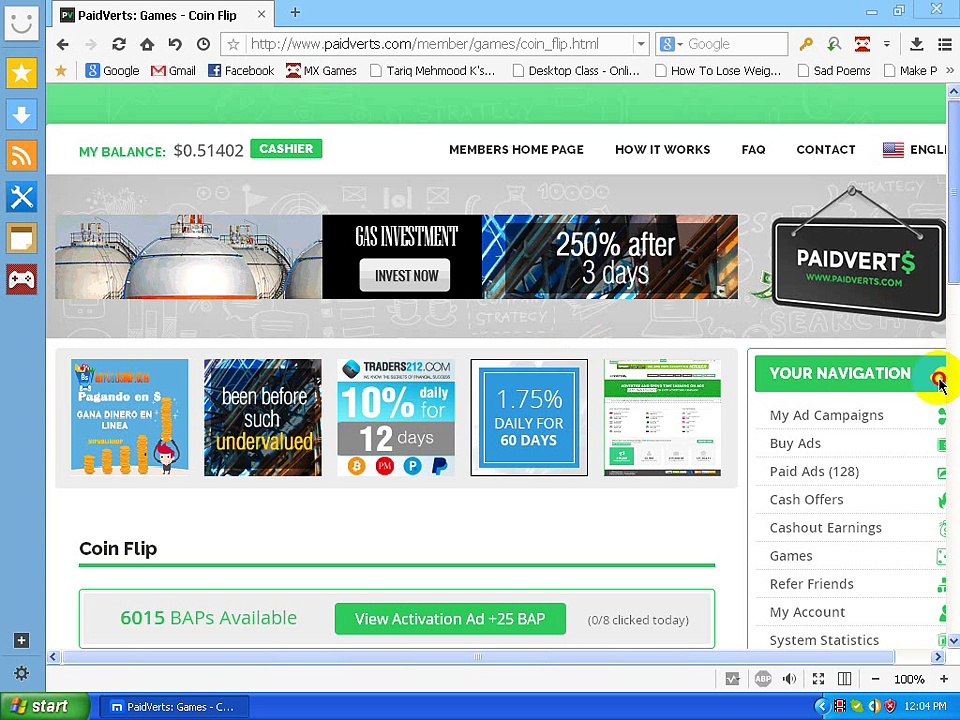960x720 pixels.
Task: Open Refer Friends navigation link
Action: click(x=811, y=584)
